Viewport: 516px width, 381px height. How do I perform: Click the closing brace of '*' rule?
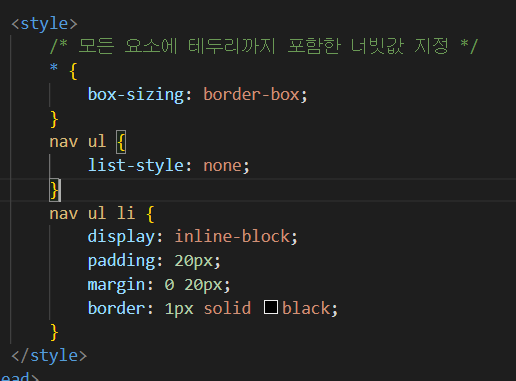coord(54,119)
